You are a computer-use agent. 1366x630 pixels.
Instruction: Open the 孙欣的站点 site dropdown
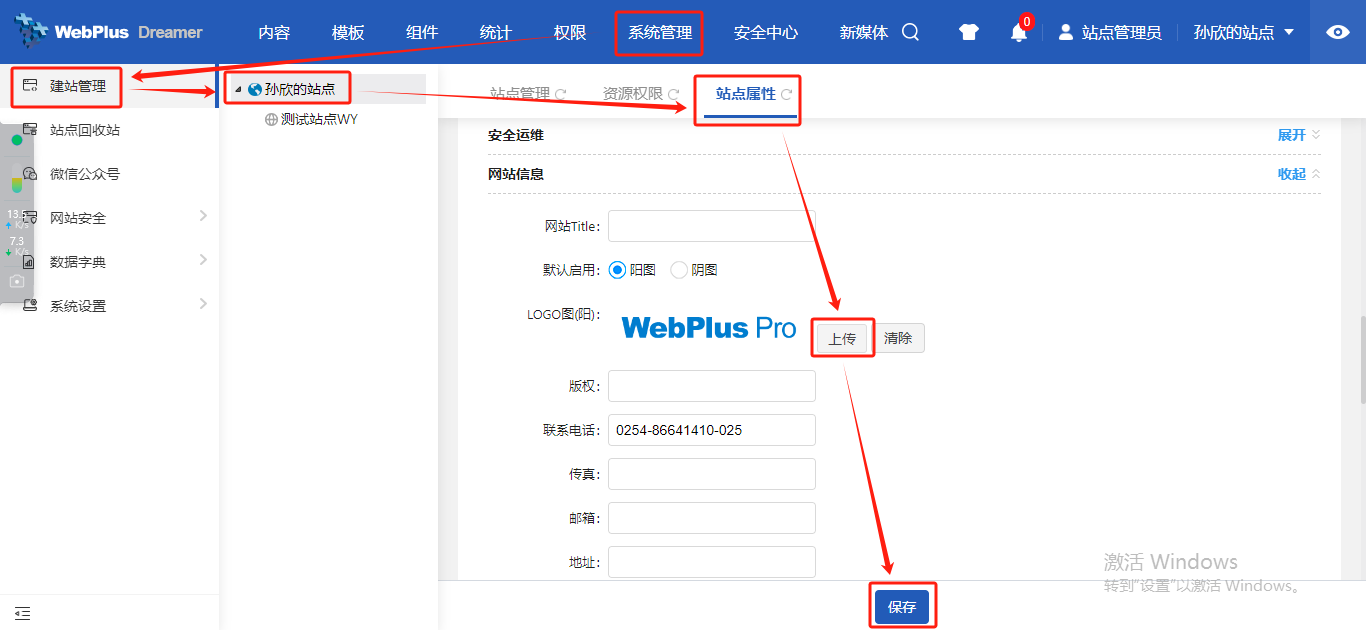(x=1244, y=32)
